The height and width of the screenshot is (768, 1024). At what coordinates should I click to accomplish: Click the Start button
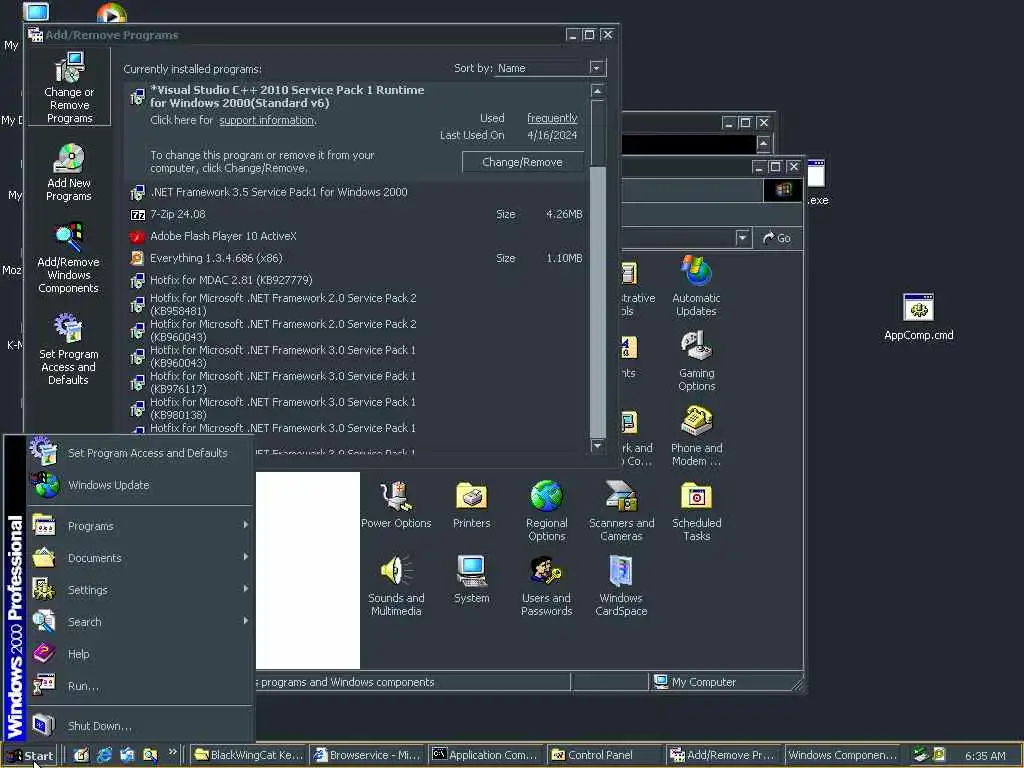[x=29, y=755]
